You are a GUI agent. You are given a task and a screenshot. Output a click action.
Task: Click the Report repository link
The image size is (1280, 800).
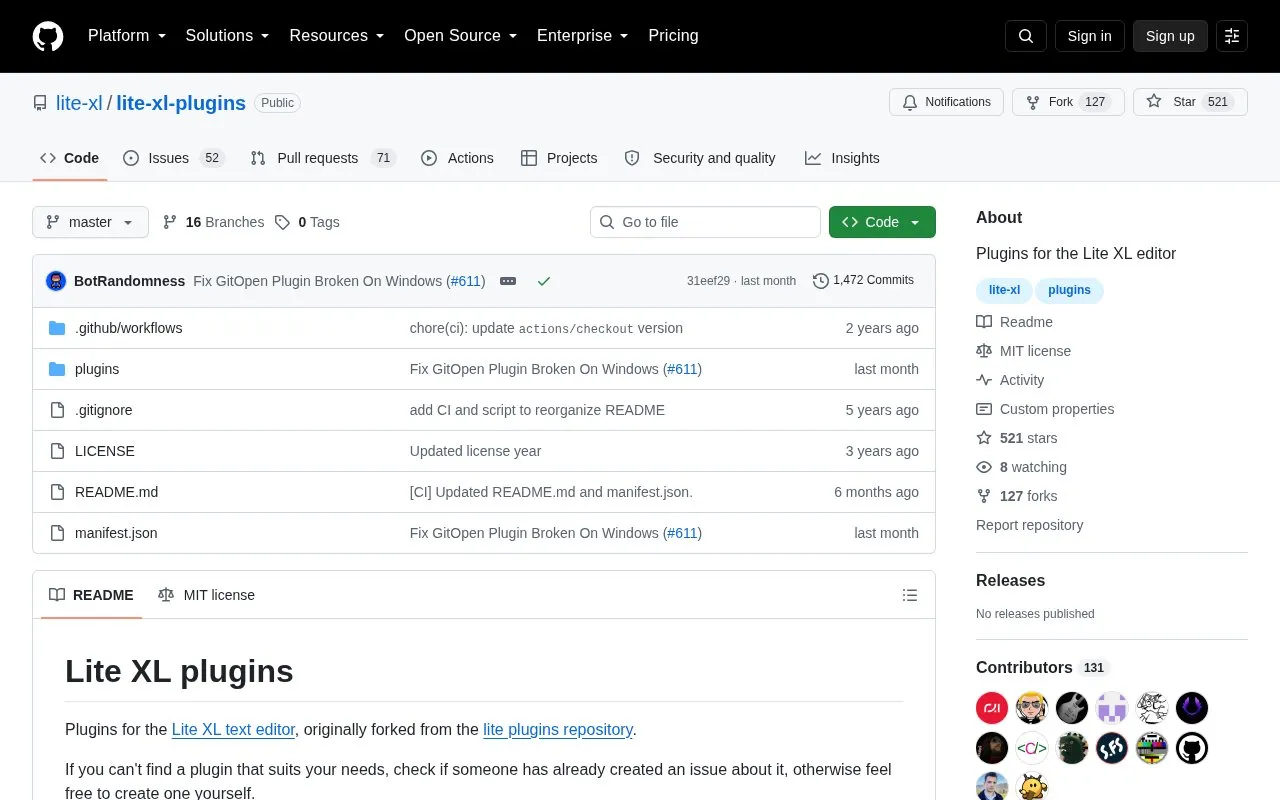tap(1029, 525)
